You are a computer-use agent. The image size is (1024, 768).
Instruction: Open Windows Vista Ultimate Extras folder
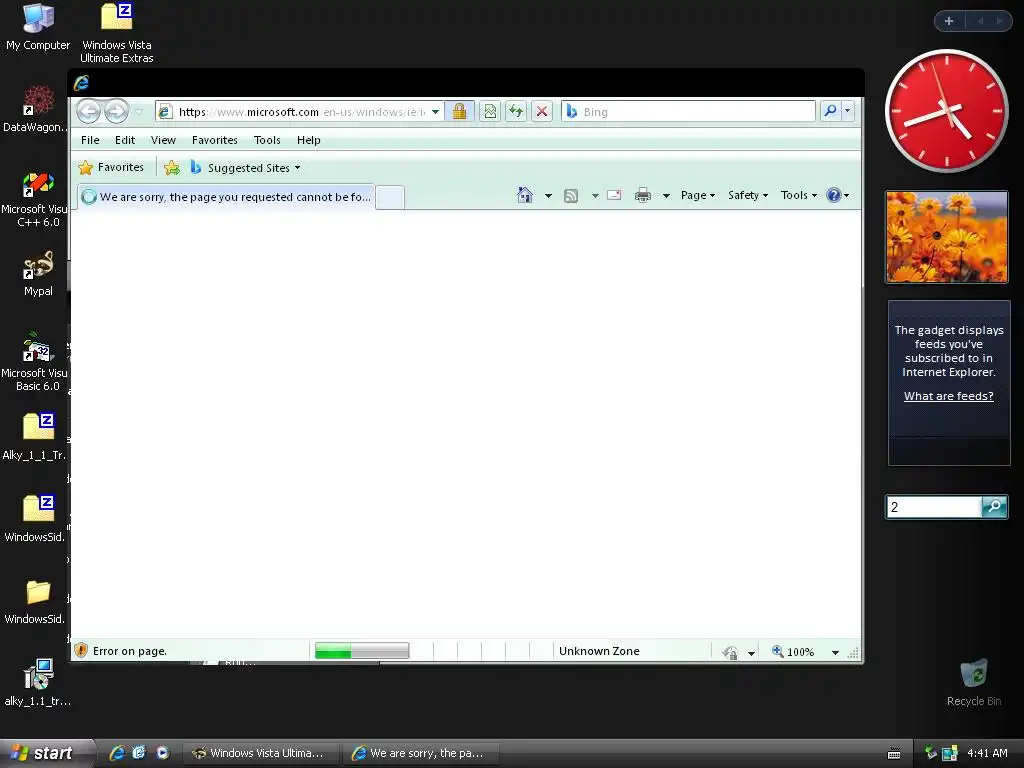(117, 33)
